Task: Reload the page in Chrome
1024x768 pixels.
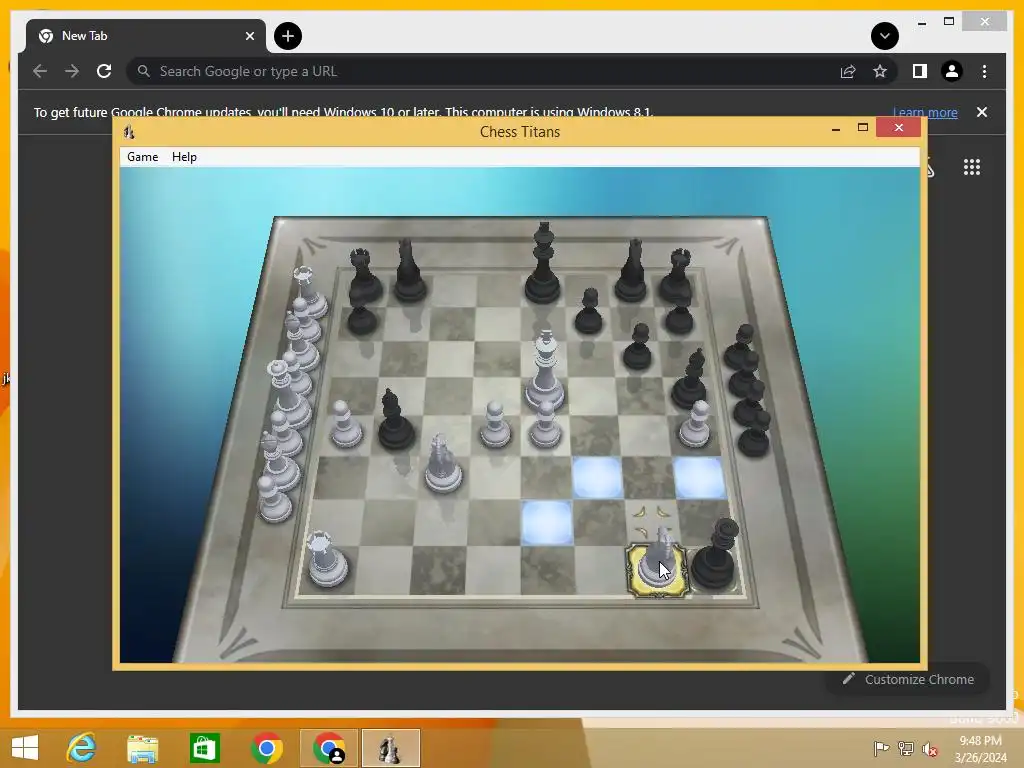Action: click(x=104, y=71)
